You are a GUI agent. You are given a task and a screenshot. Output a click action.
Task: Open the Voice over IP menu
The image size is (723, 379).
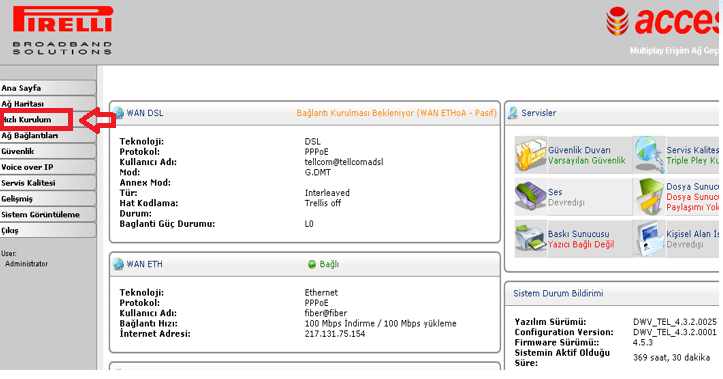click(48, 167)
